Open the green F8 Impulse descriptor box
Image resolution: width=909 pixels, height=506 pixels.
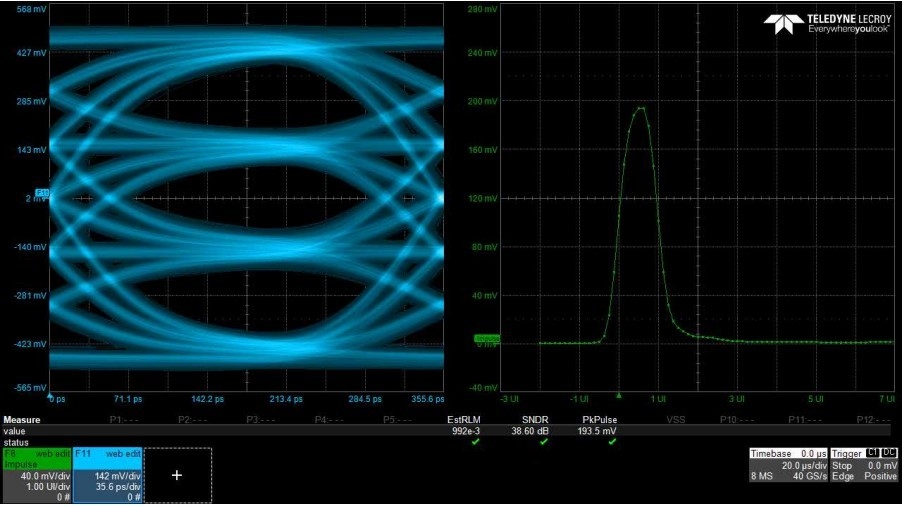tap(36, 475)
